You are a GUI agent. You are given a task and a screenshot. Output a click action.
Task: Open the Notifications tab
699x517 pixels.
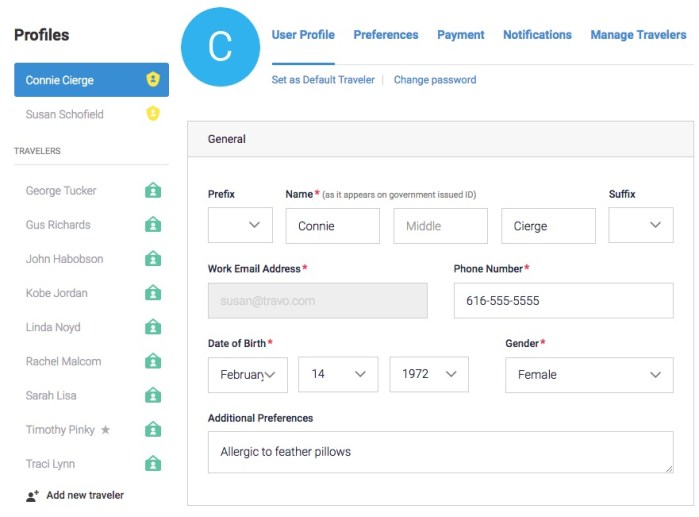tap(537, 35)
